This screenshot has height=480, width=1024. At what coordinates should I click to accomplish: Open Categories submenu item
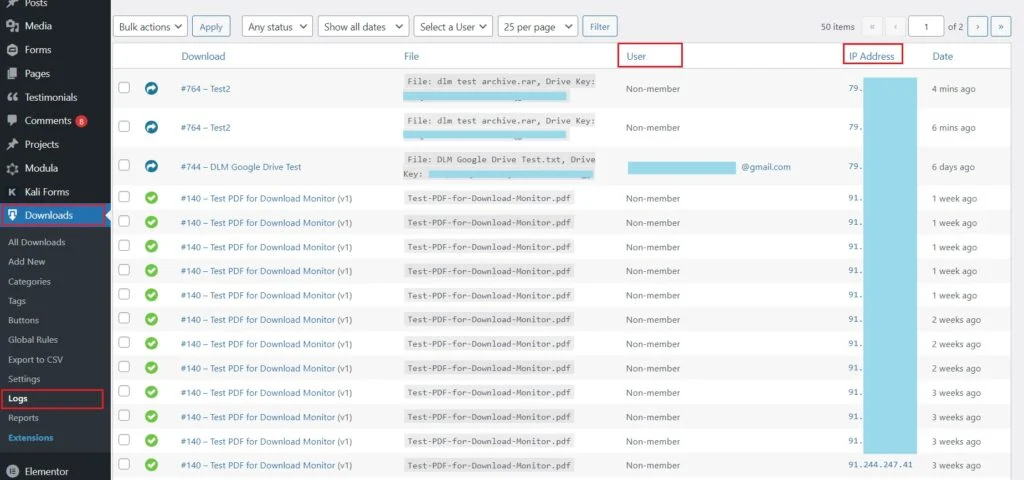[x=29, y=281]
